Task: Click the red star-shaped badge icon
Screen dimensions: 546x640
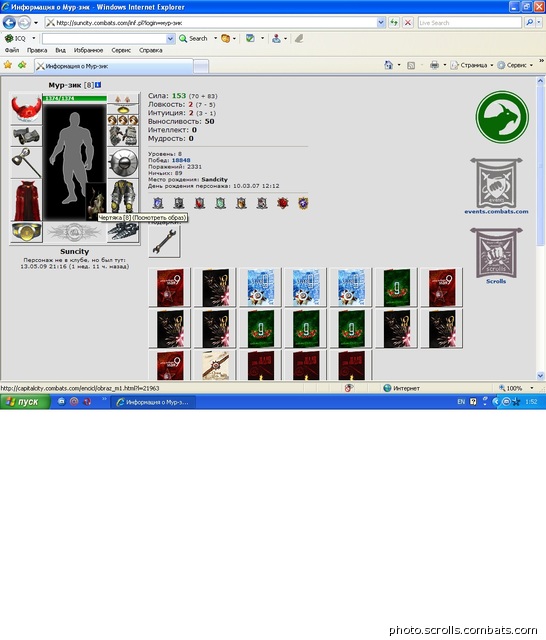Action: pos(282,202)
